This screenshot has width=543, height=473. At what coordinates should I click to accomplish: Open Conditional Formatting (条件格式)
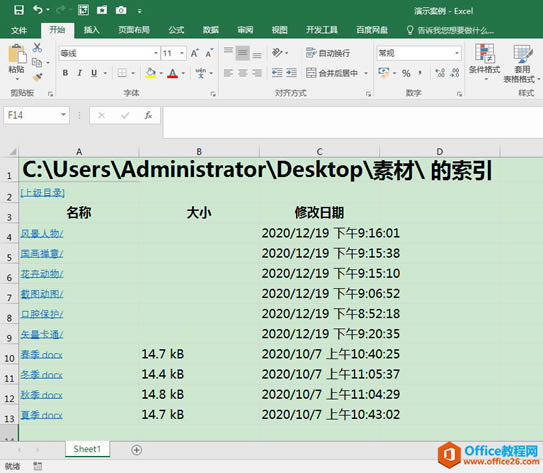(x=484, y=59)
